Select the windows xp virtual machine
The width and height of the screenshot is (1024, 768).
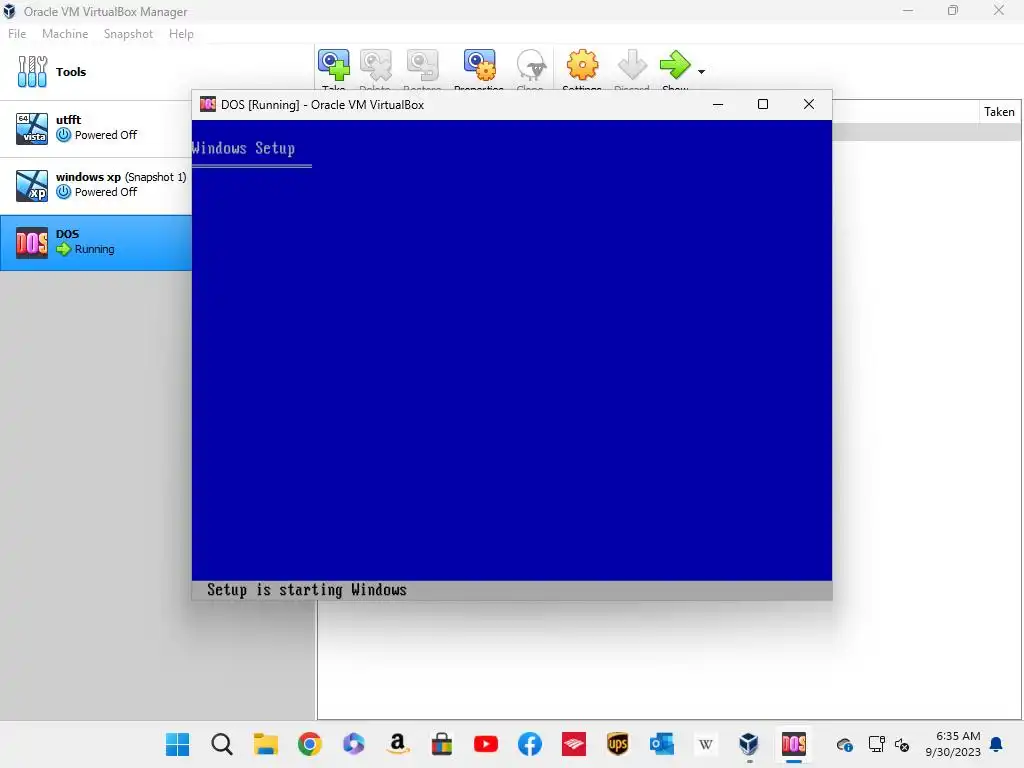96,185
